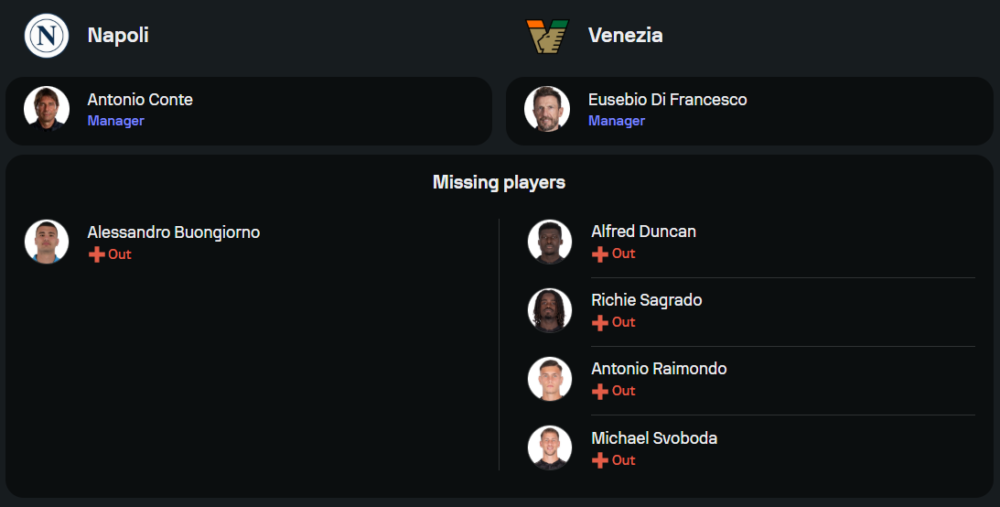
Task: Click the injury cross under Richie Sagrado
Action: 600,323
